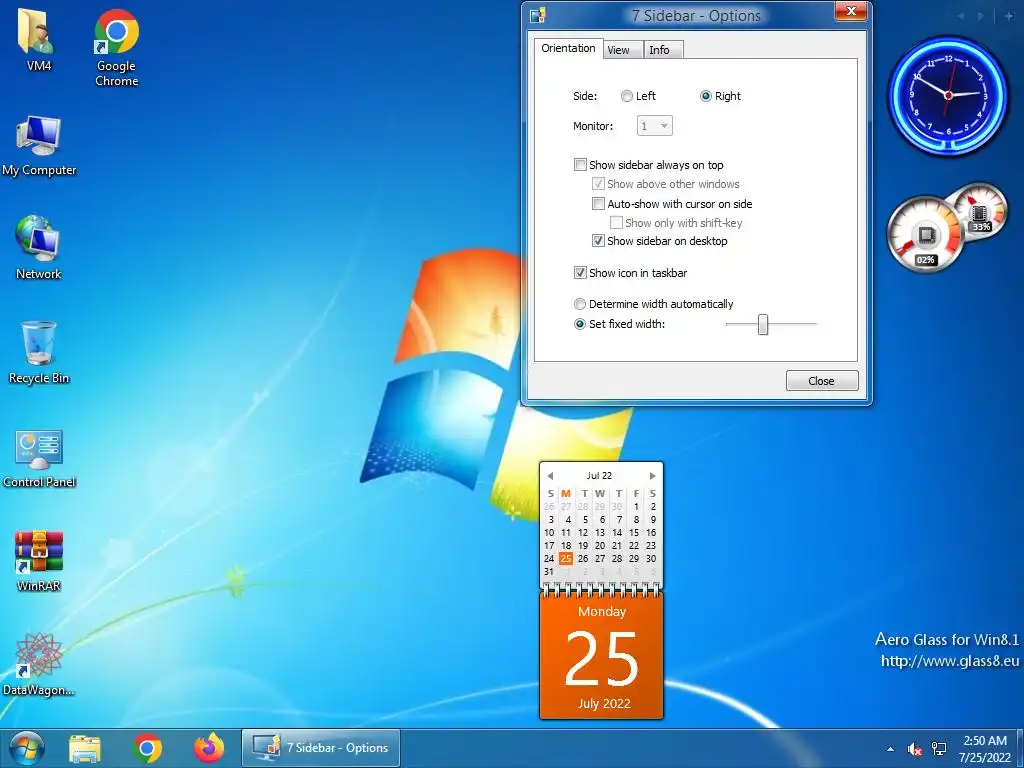The height and width of the screenshot is (768, 1024).
Task: Select Determine width automatically
Action: [x=579, y=304]
